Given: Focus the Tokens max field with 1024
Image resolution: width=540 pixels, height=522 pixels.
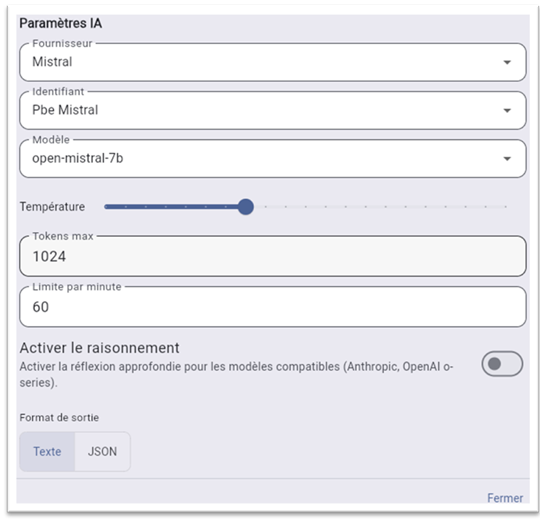Looking at the screenshot, I should [273, 256].
